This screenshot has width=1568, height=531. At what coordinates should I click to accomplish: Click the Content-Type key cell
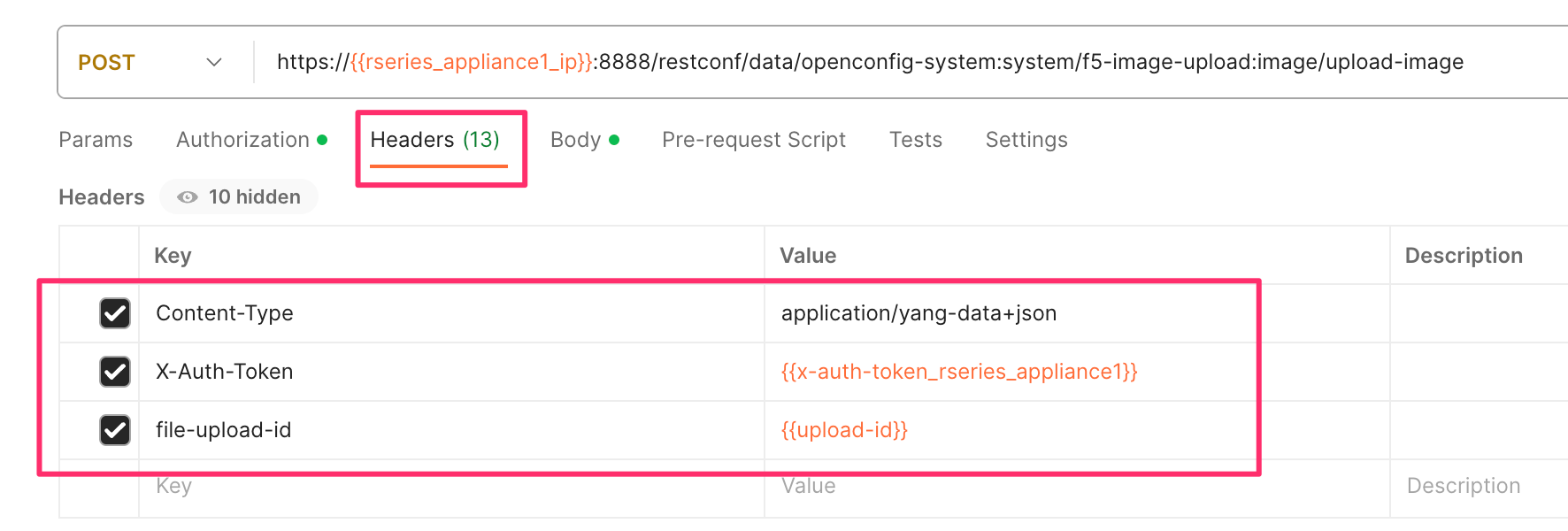click(451, 313)
